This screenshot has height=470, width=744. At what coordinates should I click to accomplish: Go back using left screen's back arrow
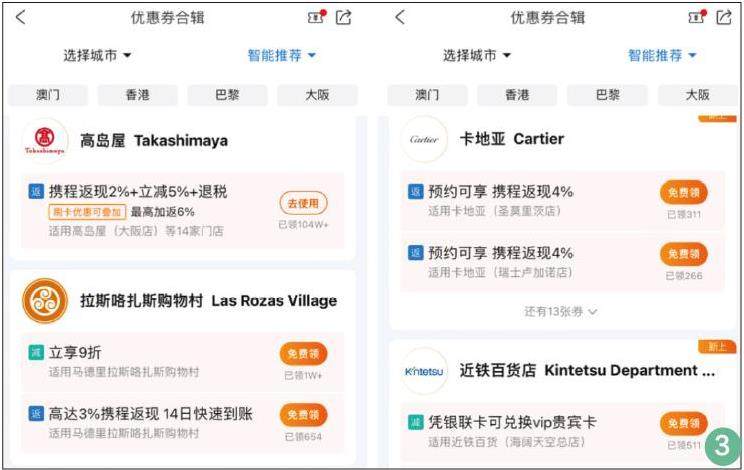[20, 18]
